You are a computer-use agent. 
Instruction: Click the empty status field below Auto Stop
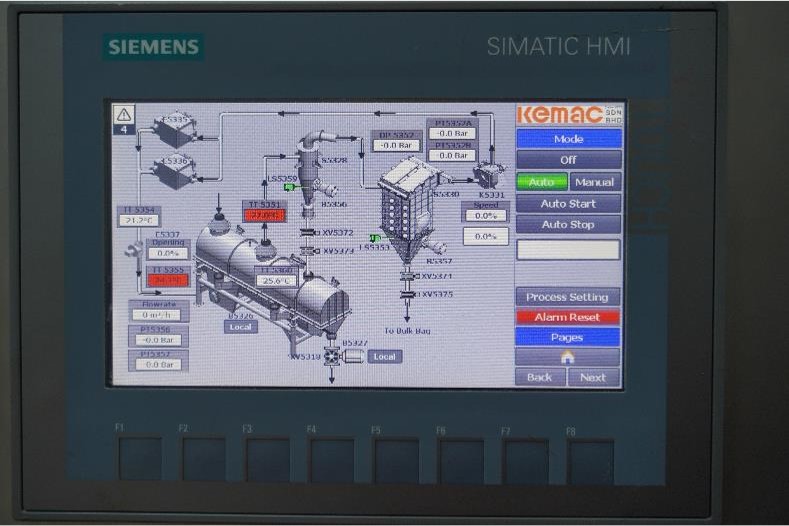point(568,250)
